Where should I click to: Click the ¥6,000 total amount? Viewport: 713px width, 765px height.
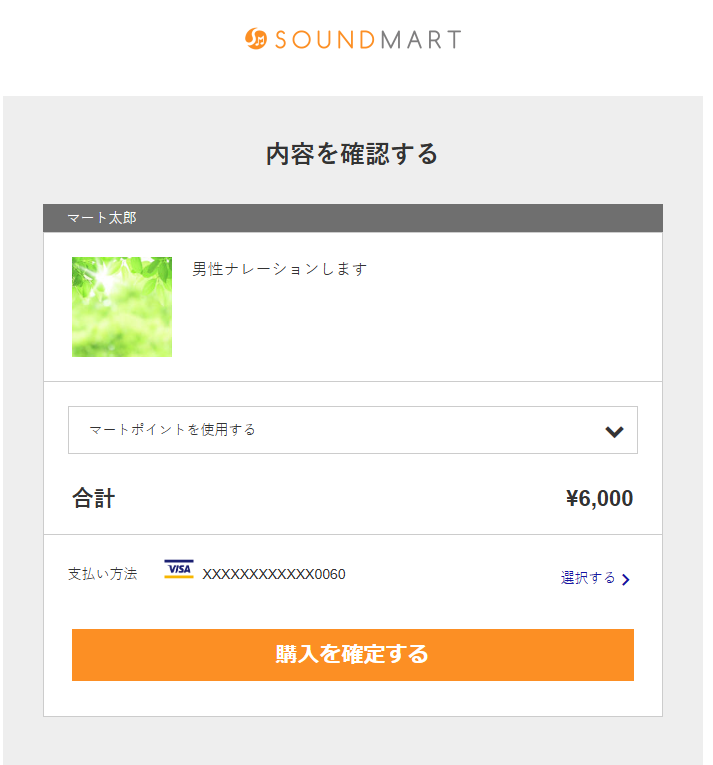pos(599,498)
